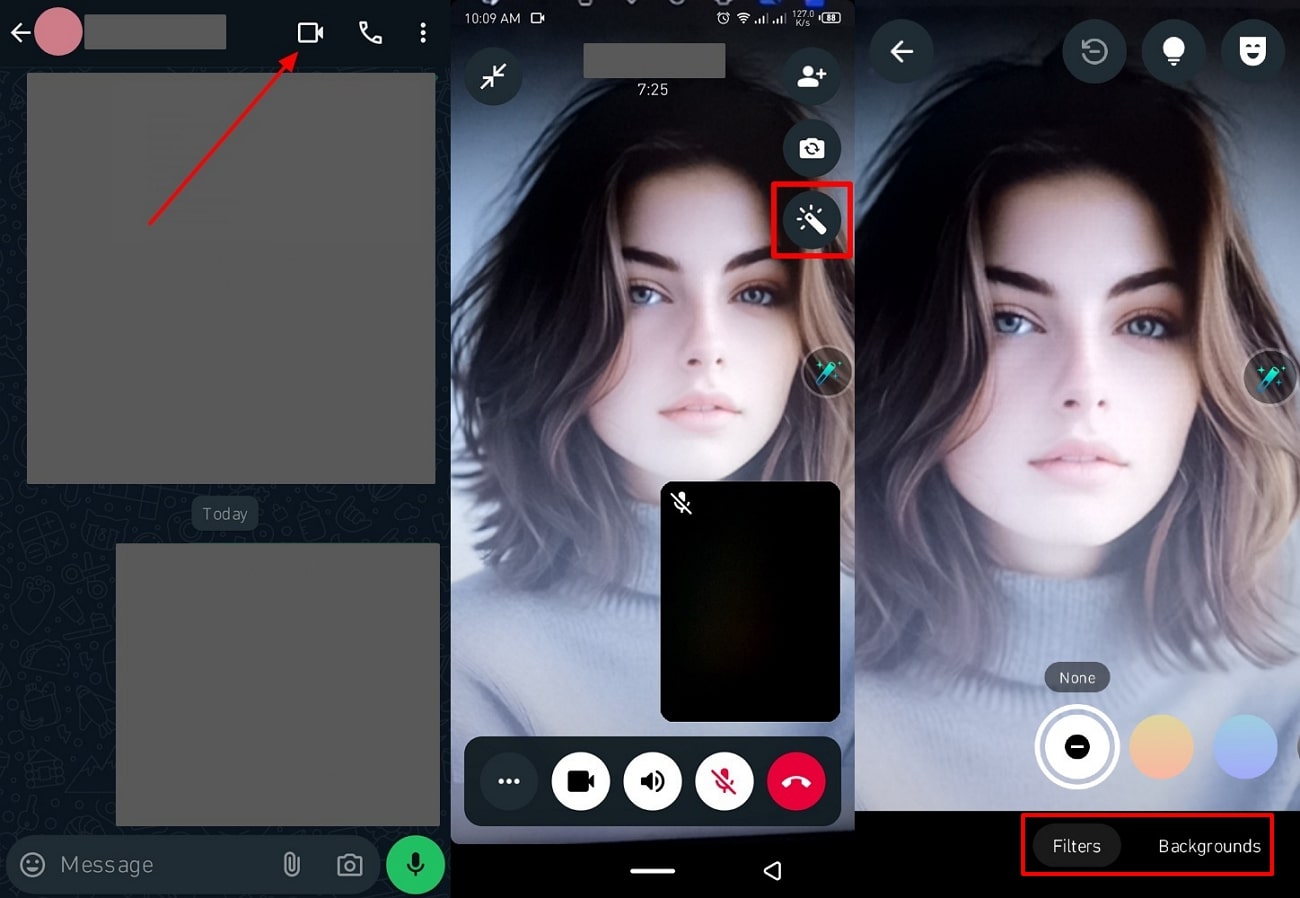
Task: Start a voice call from chat header
Action: (370, 33)
